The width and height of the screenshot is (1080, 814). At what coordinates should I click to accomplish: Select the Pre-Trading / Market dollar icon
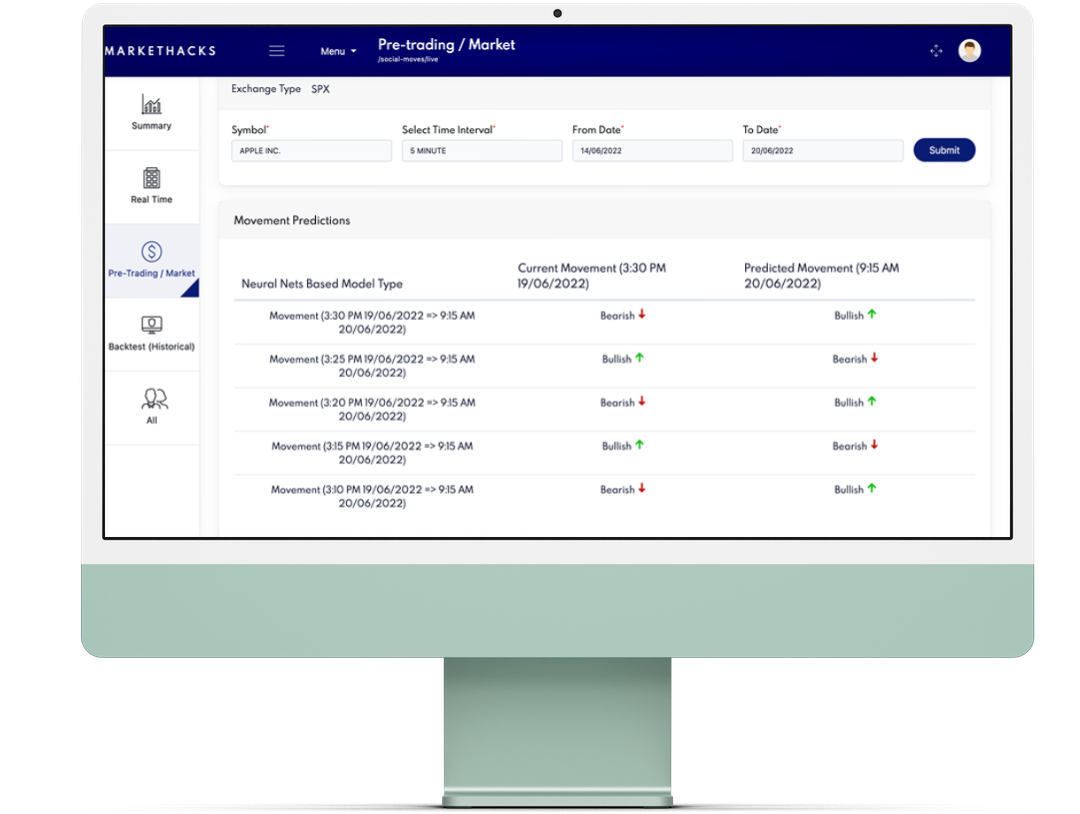tap(152, 252)
